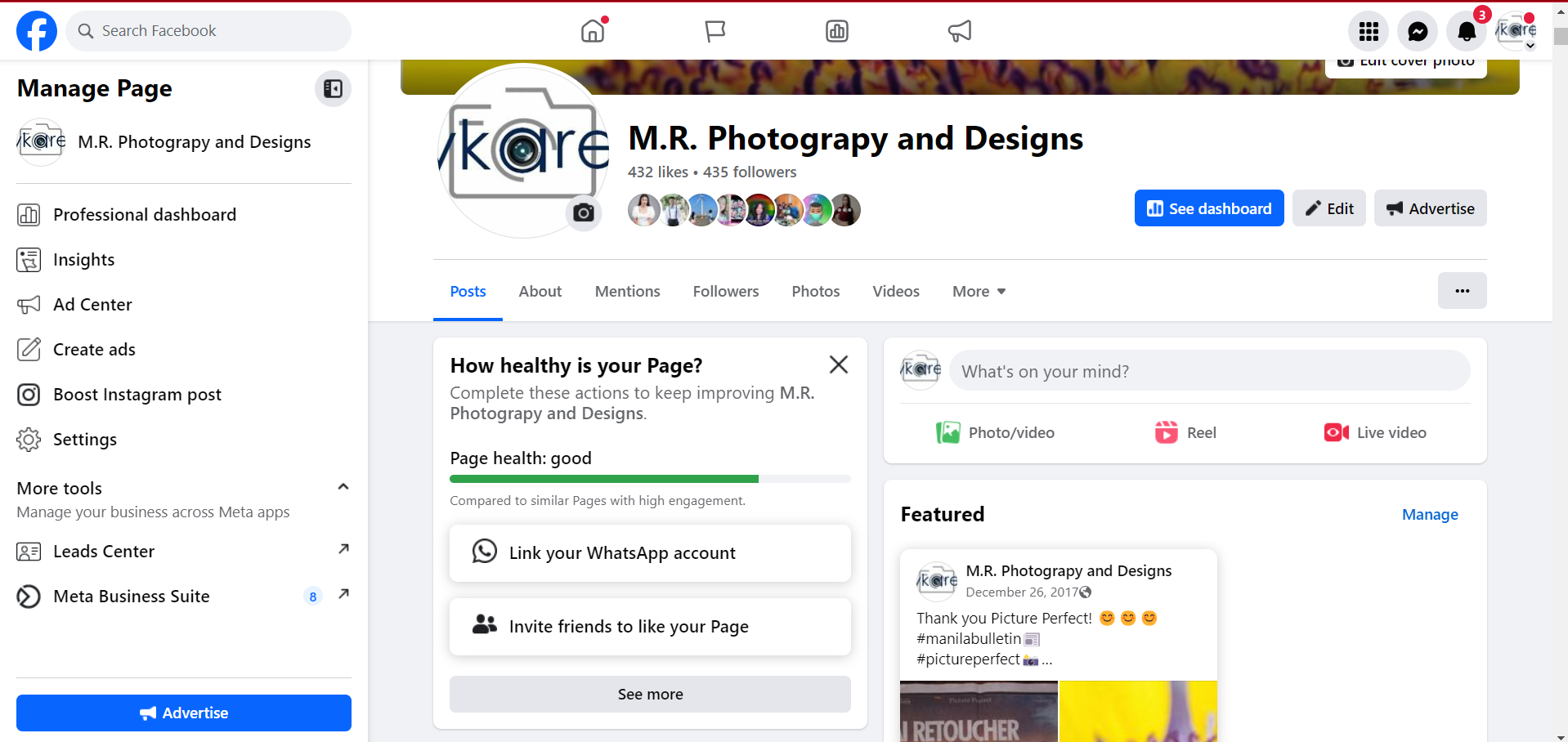The height and width of the screenshot is (742, 1568).
Task: Open the M.R. Photograpy page entry in sidebar
Action: click(x=184, y=142)
